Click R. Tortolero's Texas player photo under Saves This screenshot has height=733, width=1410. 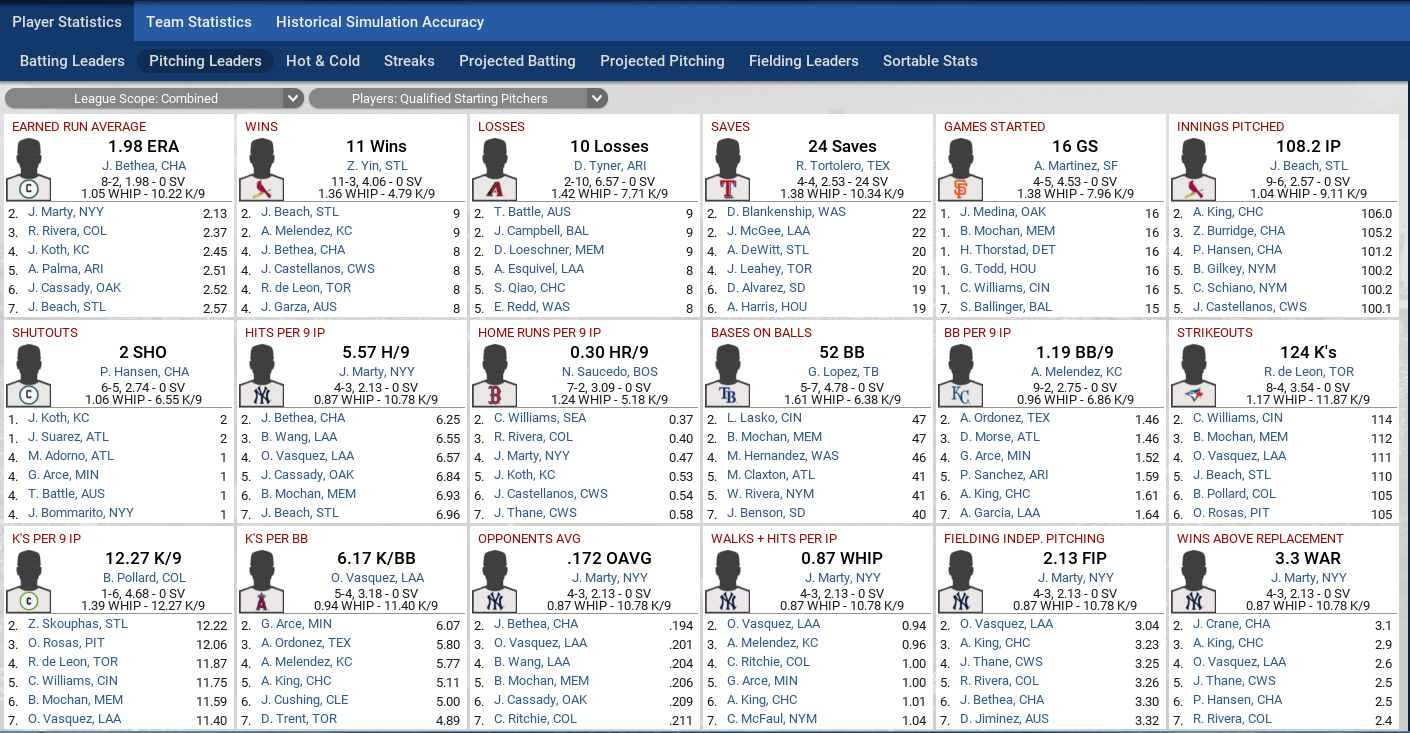[728, 169]
